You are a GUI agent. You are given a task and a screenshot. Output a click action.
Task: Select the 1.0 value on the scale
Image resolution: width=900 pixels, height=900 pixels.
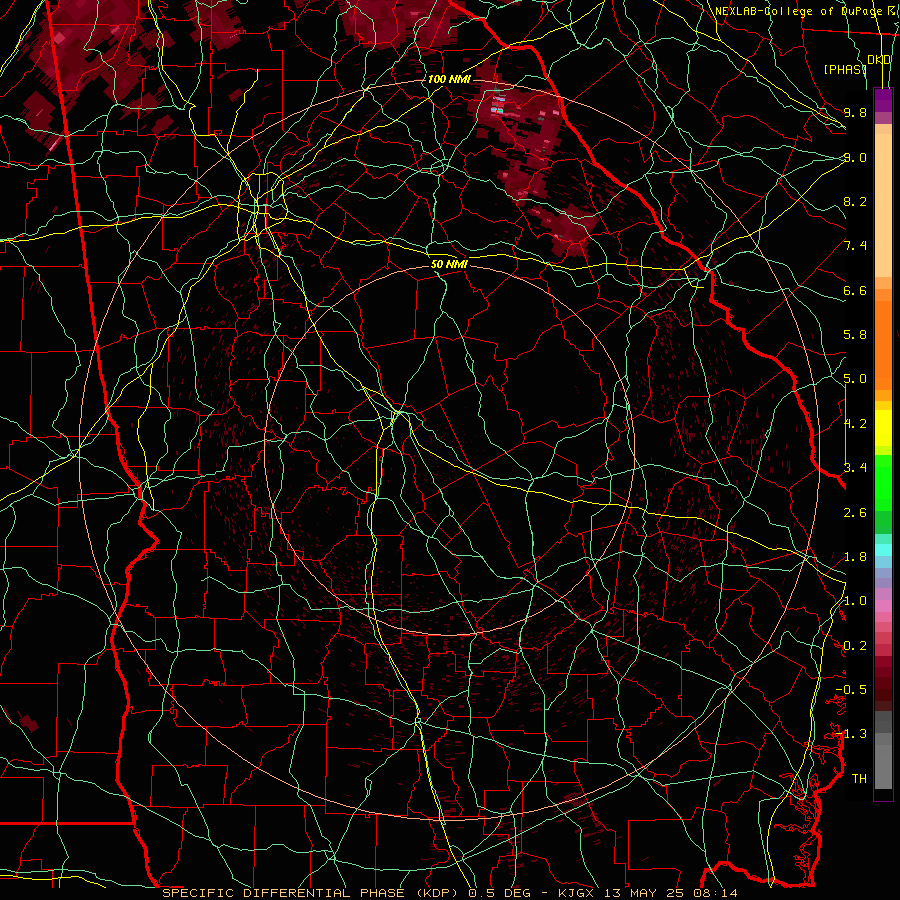tap(855, 601)
